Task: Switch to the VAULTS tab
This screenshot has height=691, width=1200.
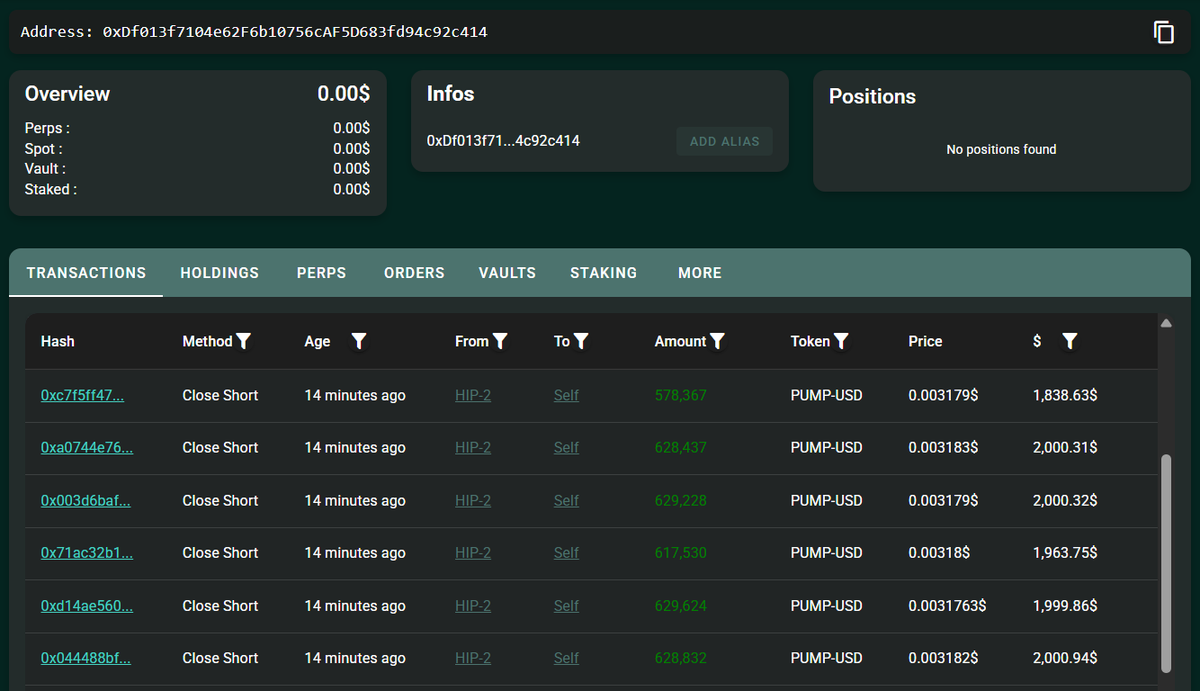Action: 507,272
